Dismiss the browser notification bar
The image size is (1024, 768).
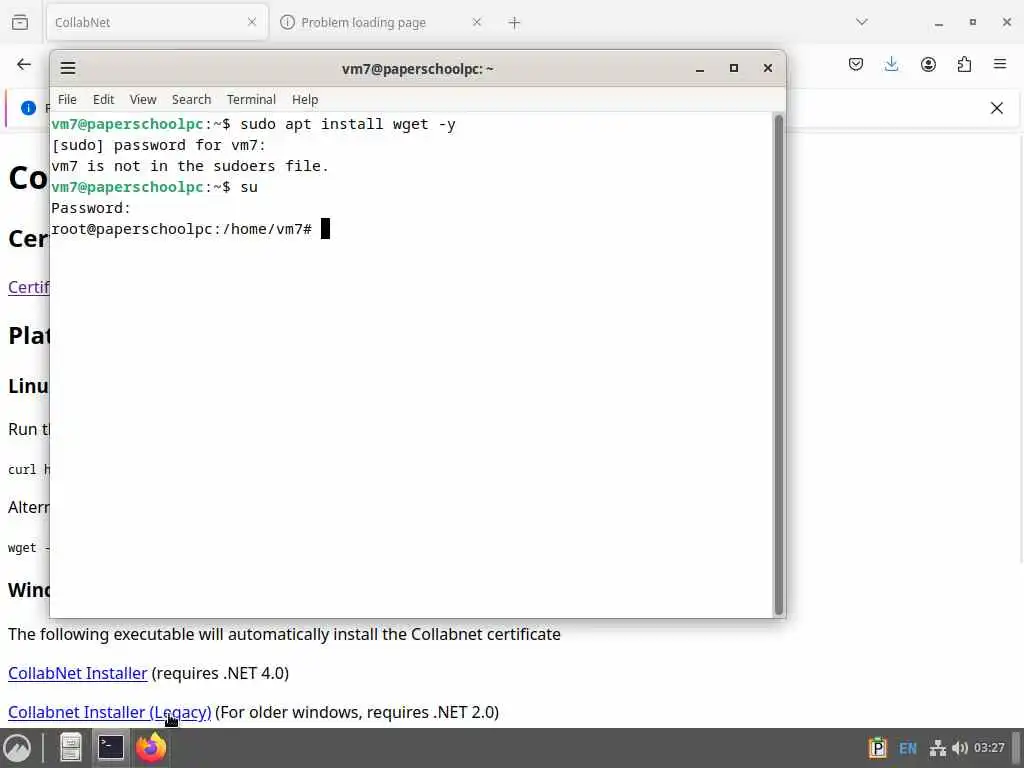click(997, 108)
